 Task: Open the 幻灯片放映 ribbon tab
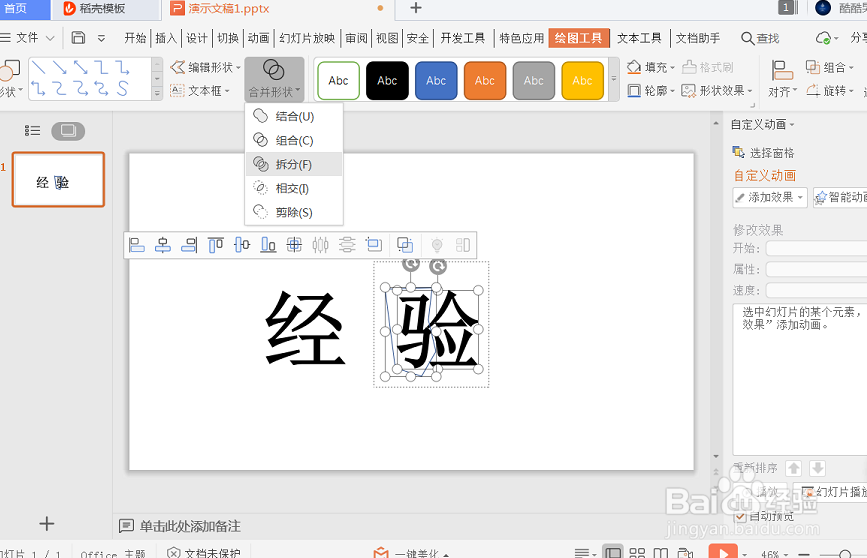pos(307,38)
